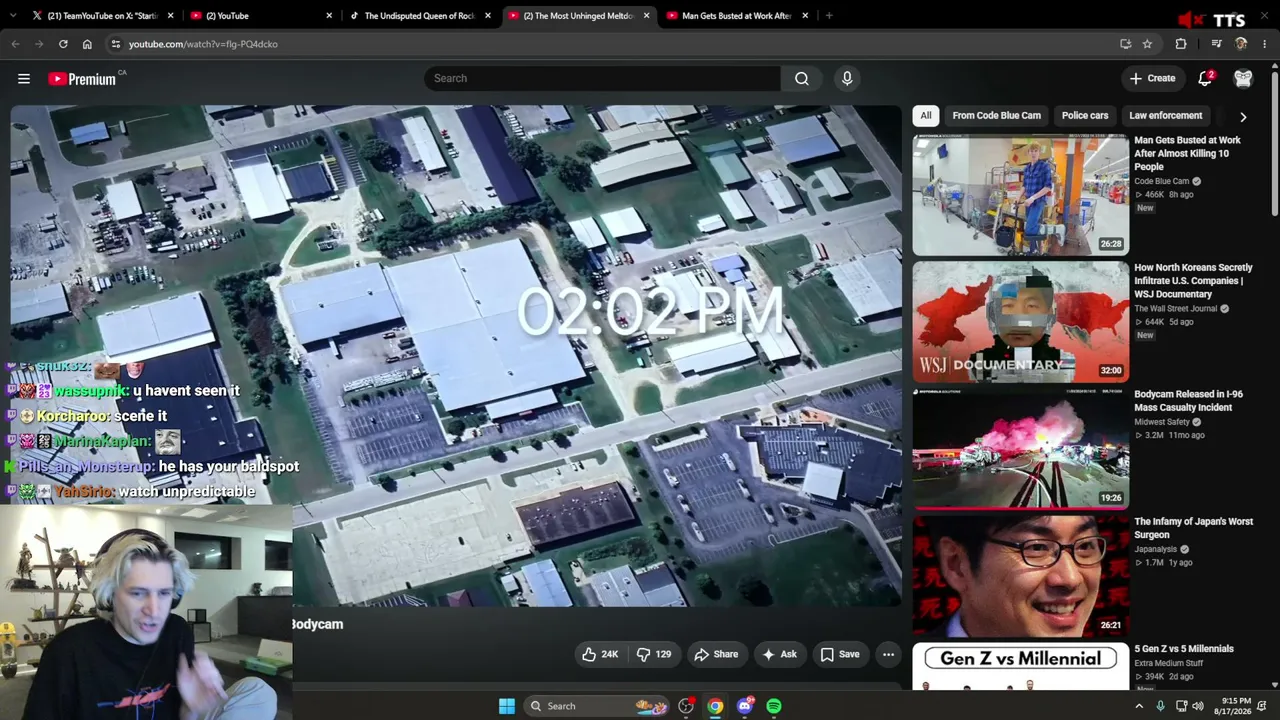1280x720 pixels.
Task: Visit the Midwest Safety channel
Action: coord(1162,422)
